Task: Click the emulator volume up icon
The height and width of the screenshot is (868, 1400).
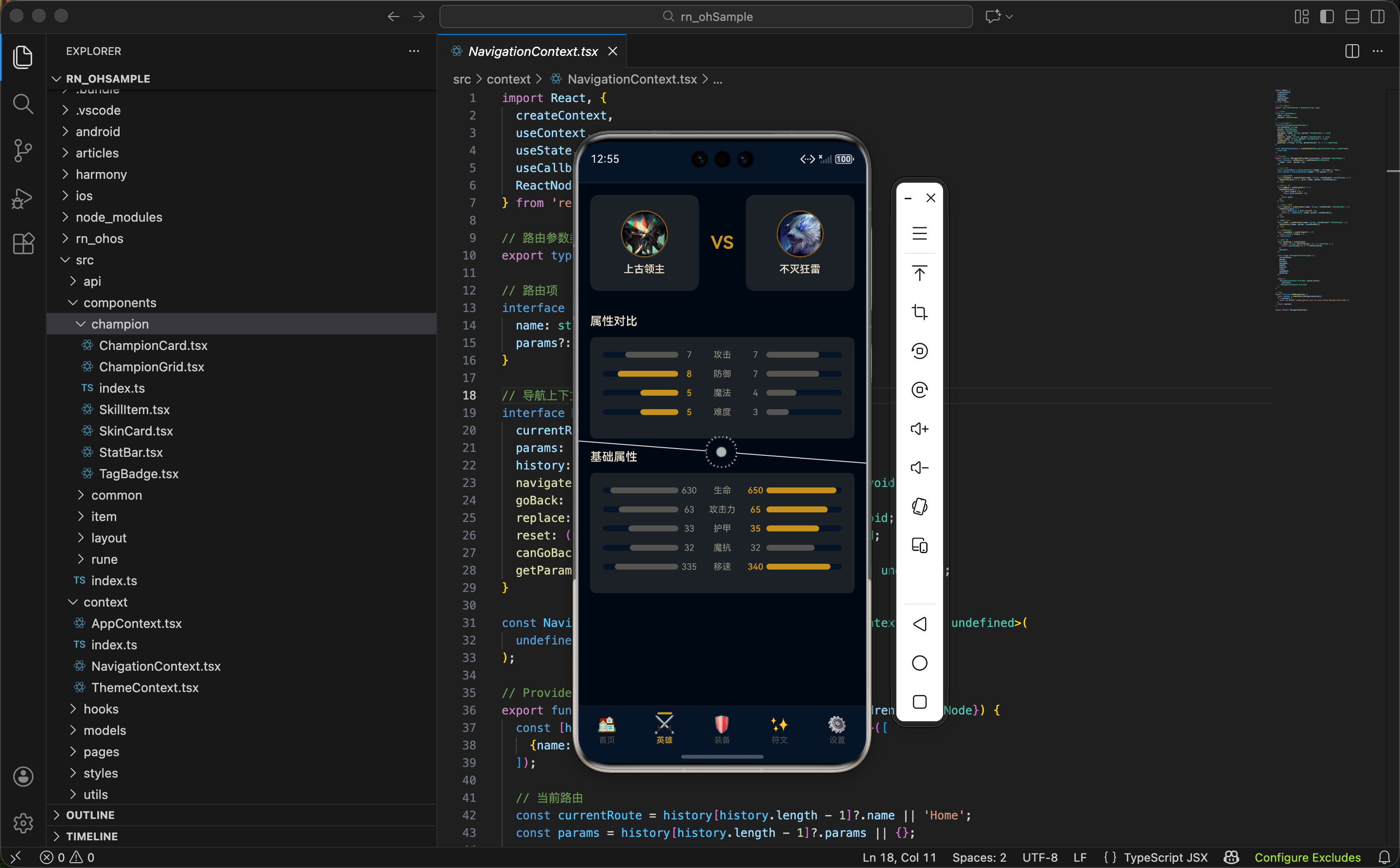Action: point(919,429)
